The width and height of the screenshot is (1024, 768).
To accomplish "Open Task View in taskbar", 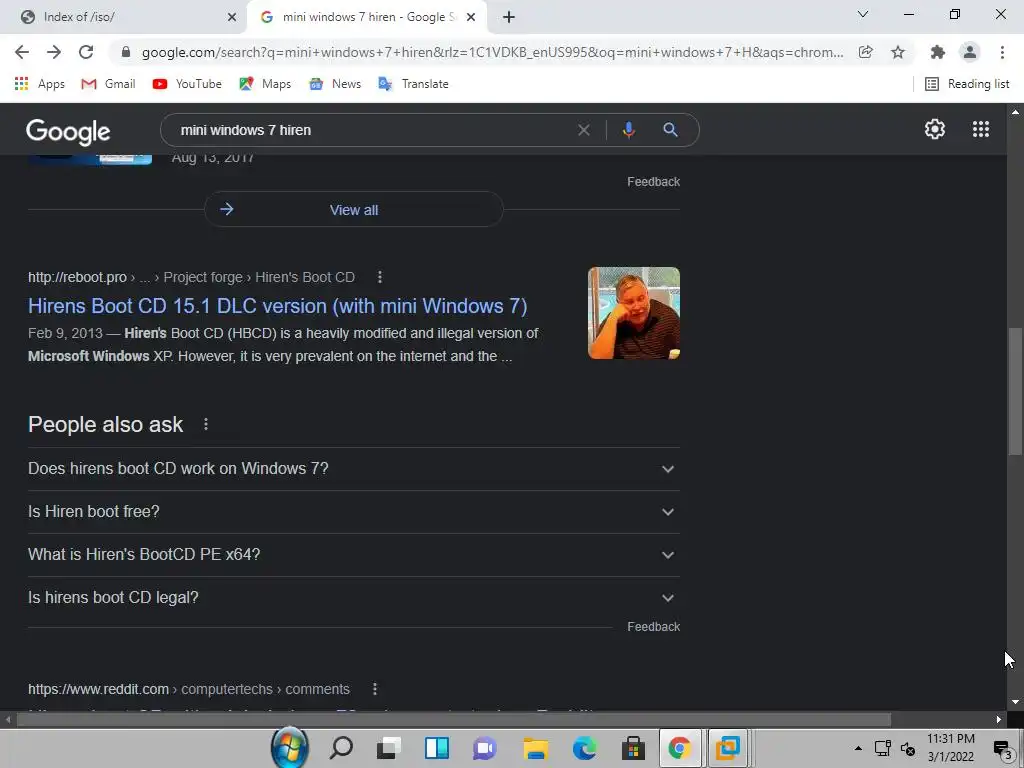I will pyautogui.click(x=389, y=748).
